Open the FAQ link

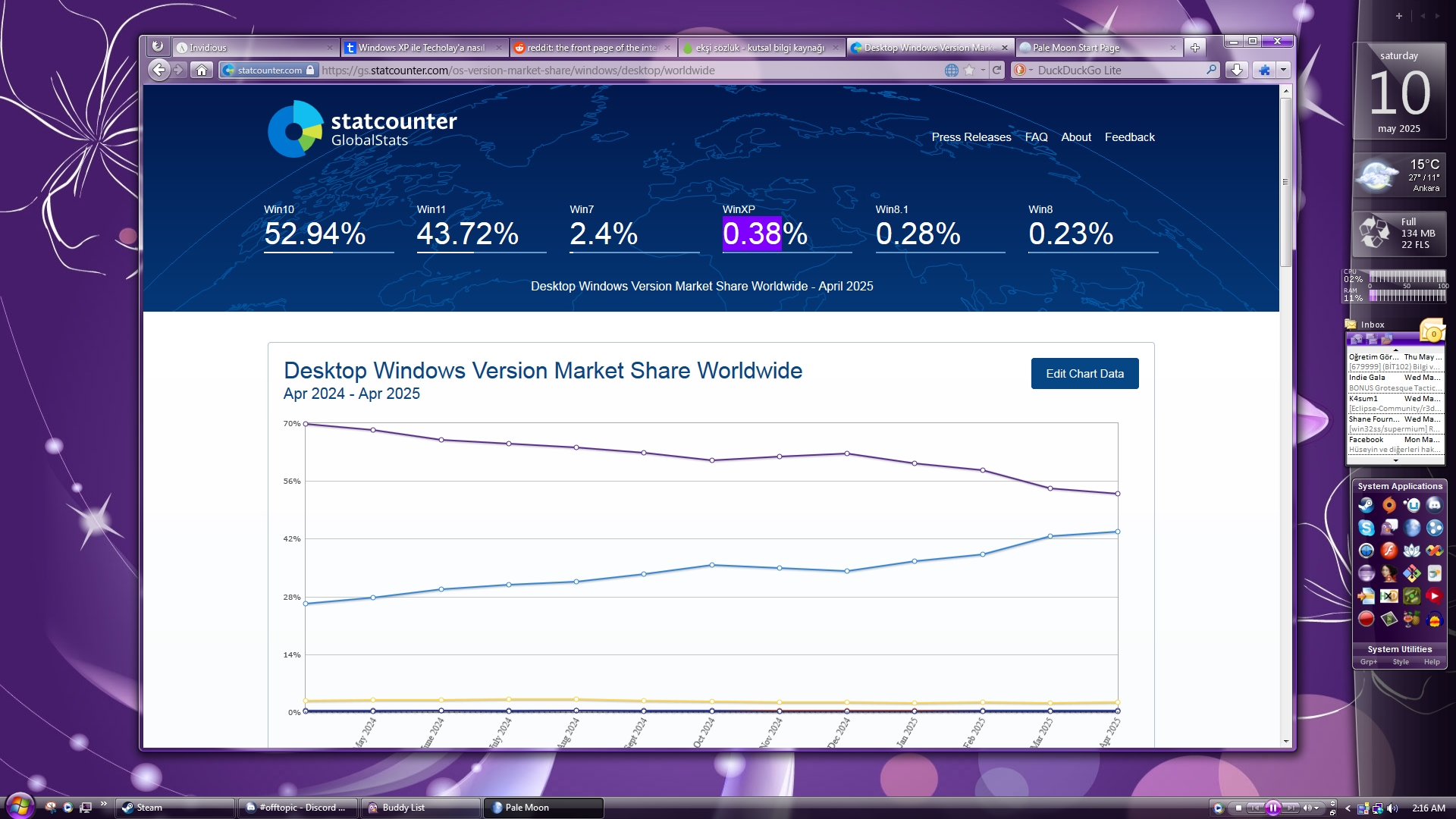click(x=1036, y=137)
